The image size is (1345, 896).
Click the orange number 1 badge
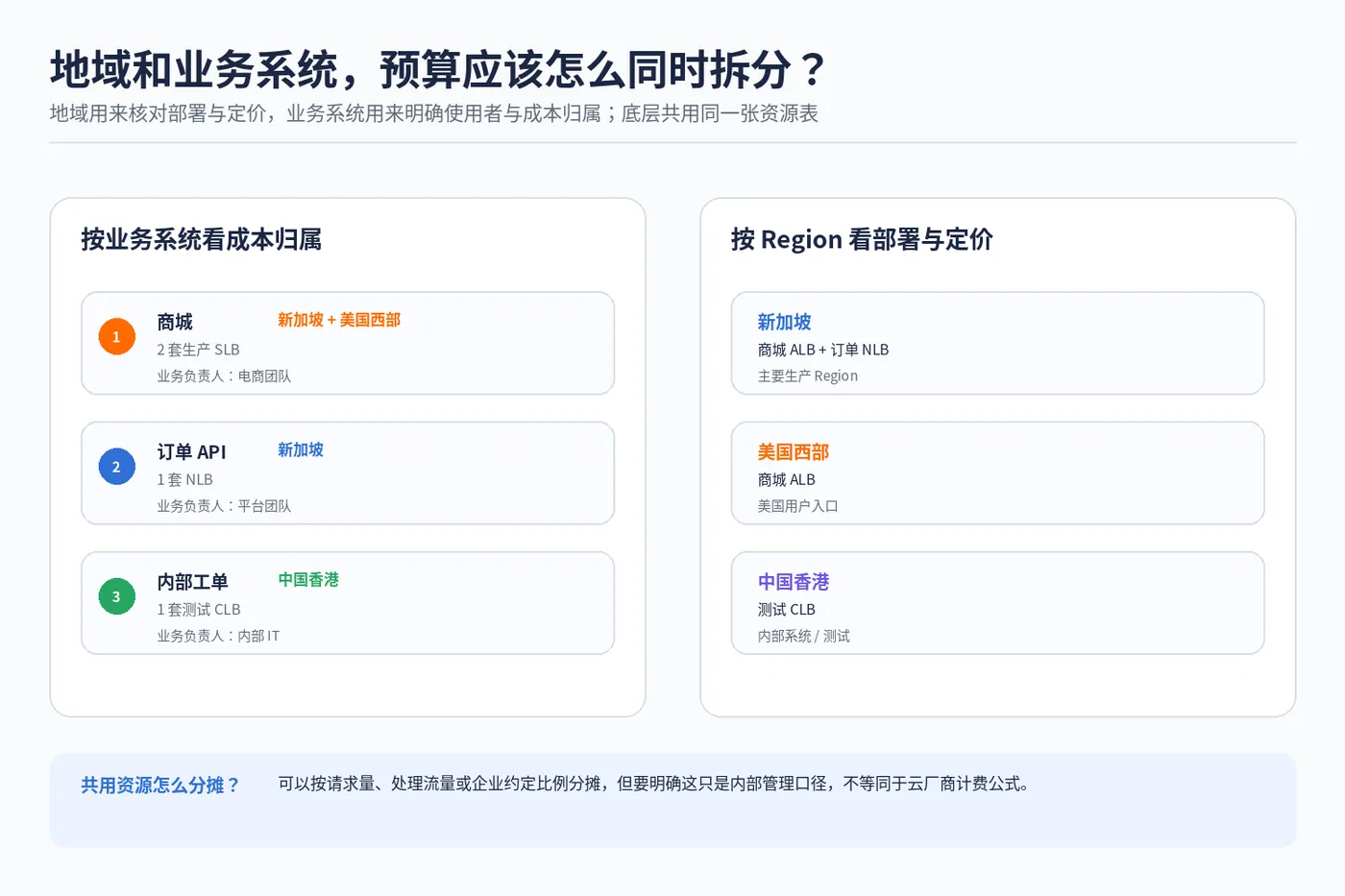[x=116, y=336]
